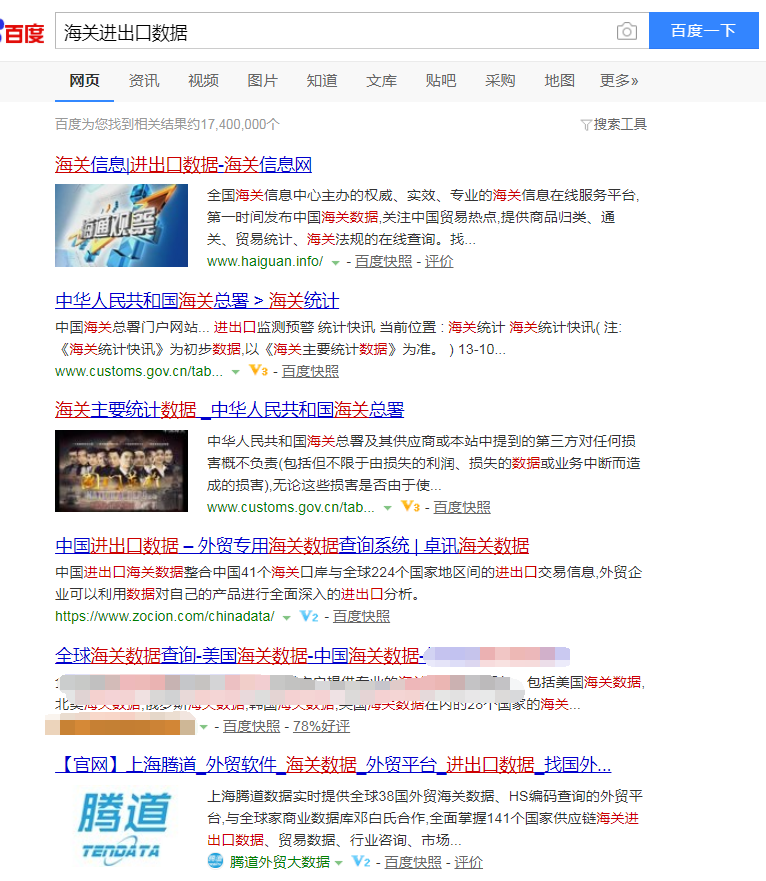
Task: Click the Baidu logo
Action: coord(22,31)
